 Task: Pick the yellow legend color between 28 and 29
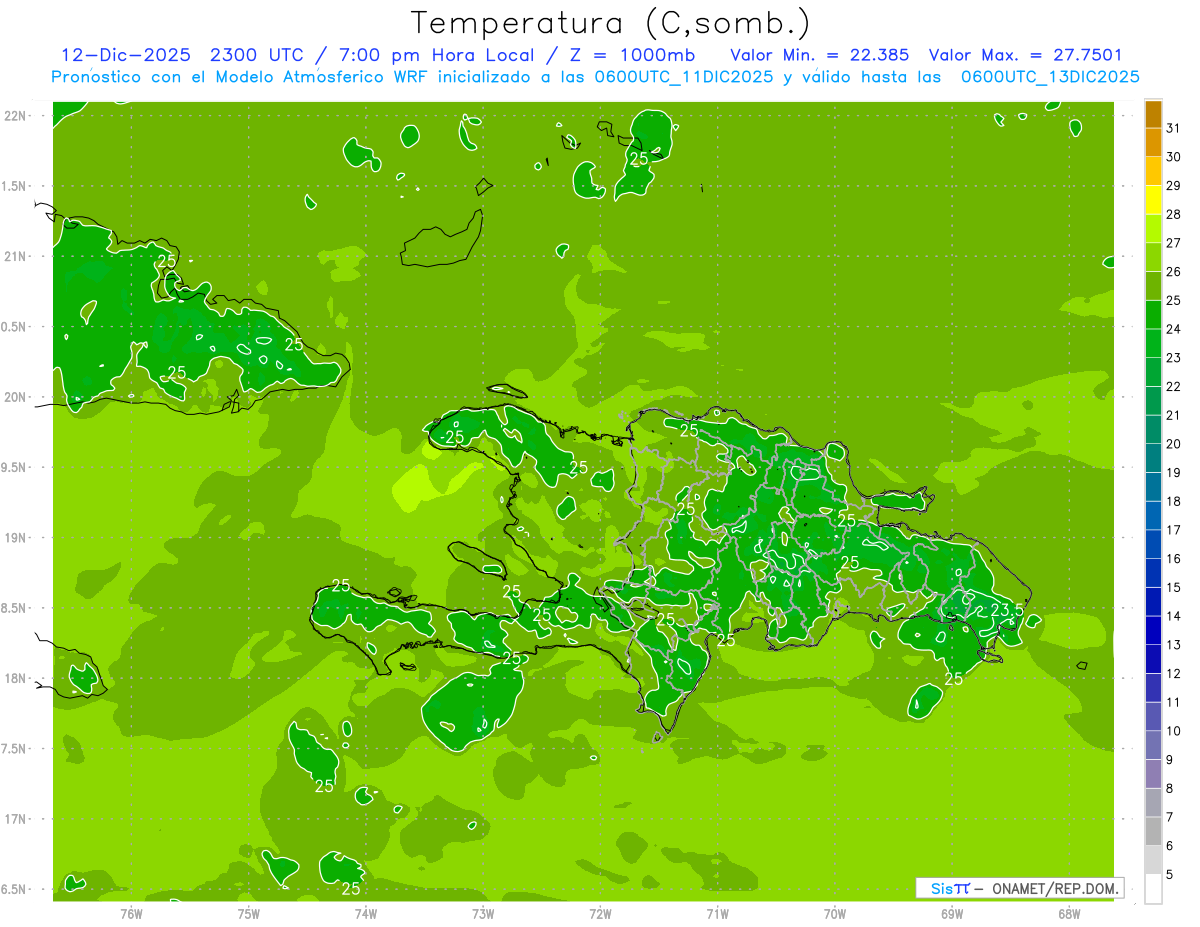[x=1153, y=200]
